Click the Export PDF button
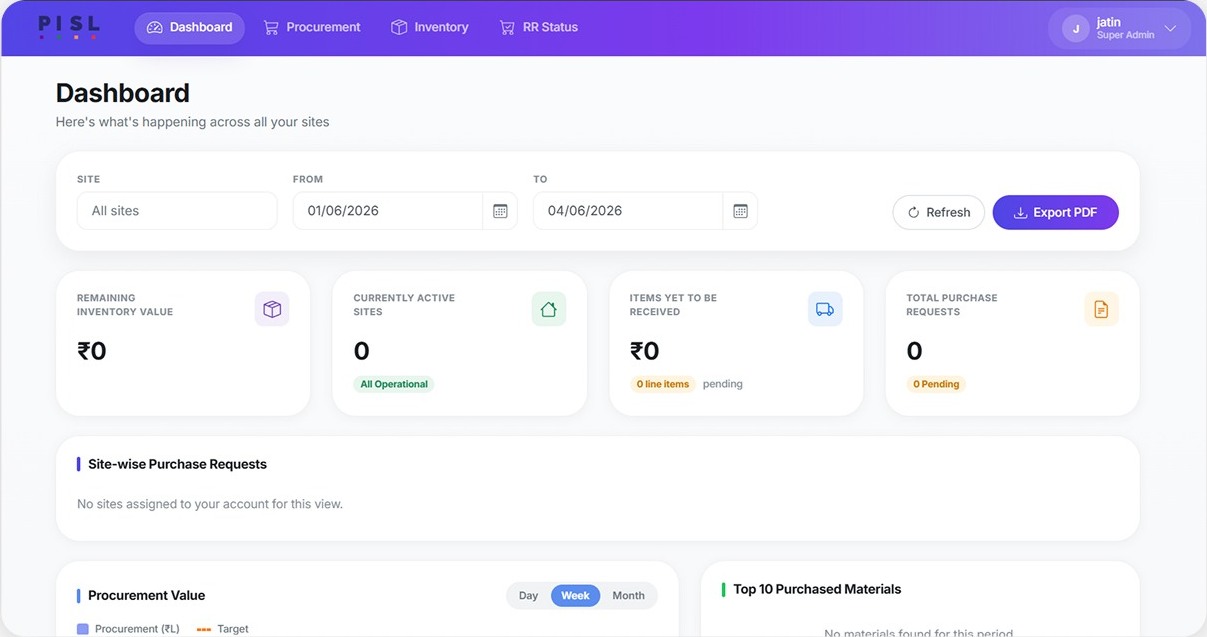 [x=1055, y=212]
